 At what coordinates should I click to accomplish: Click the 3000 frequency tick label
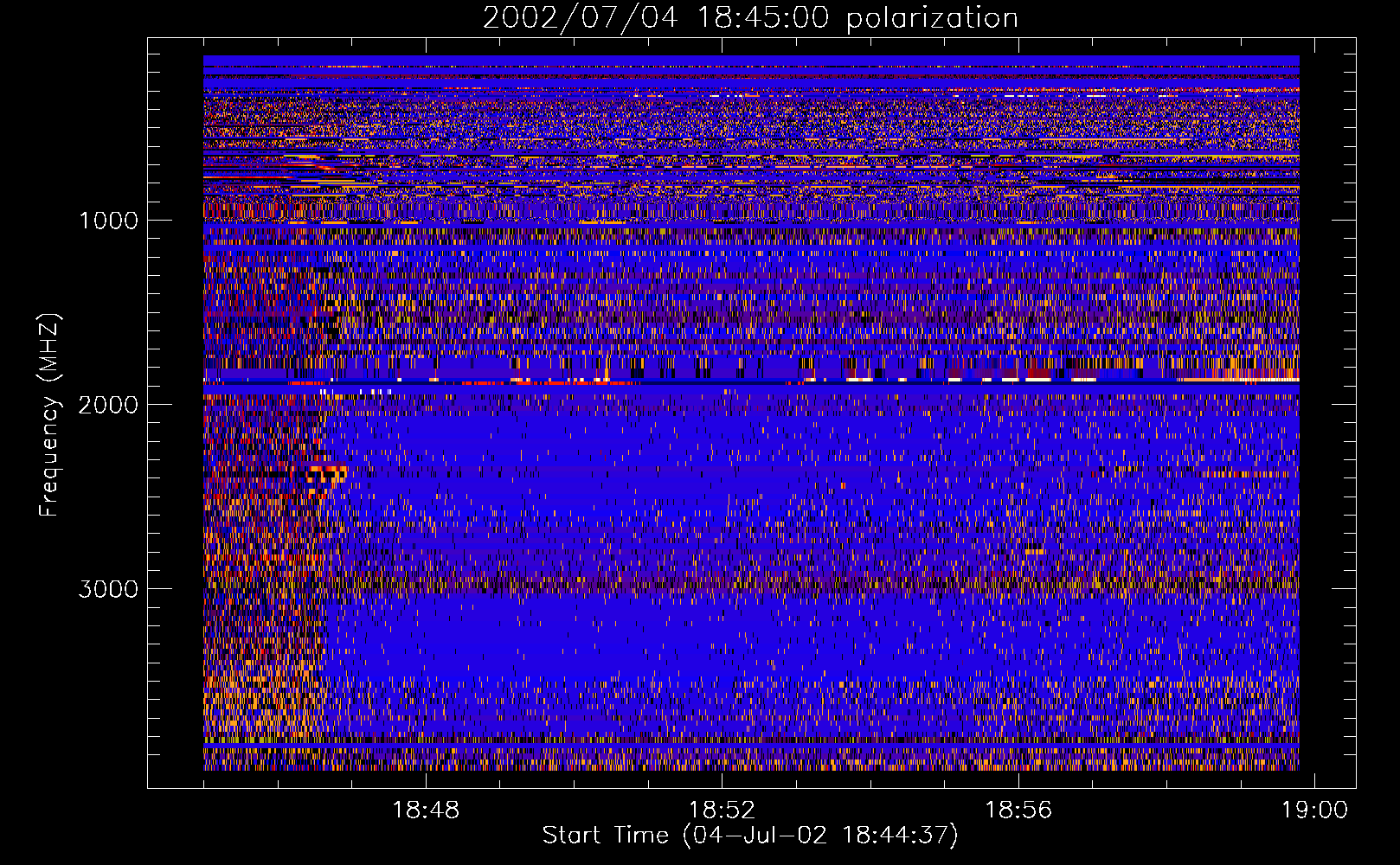click(108, 589)
